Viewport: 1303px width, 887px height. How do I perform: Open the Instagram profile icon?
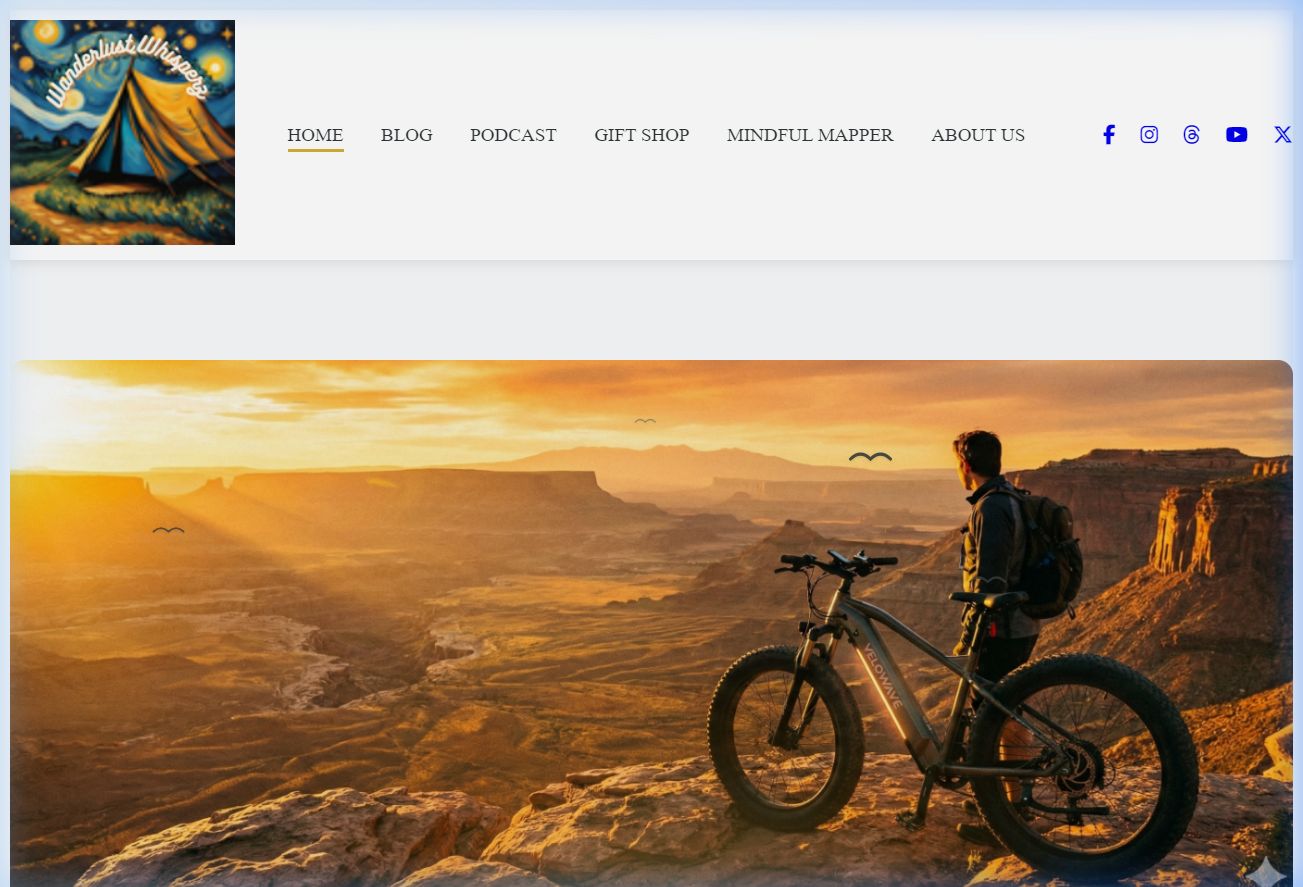pos(1149,135)
